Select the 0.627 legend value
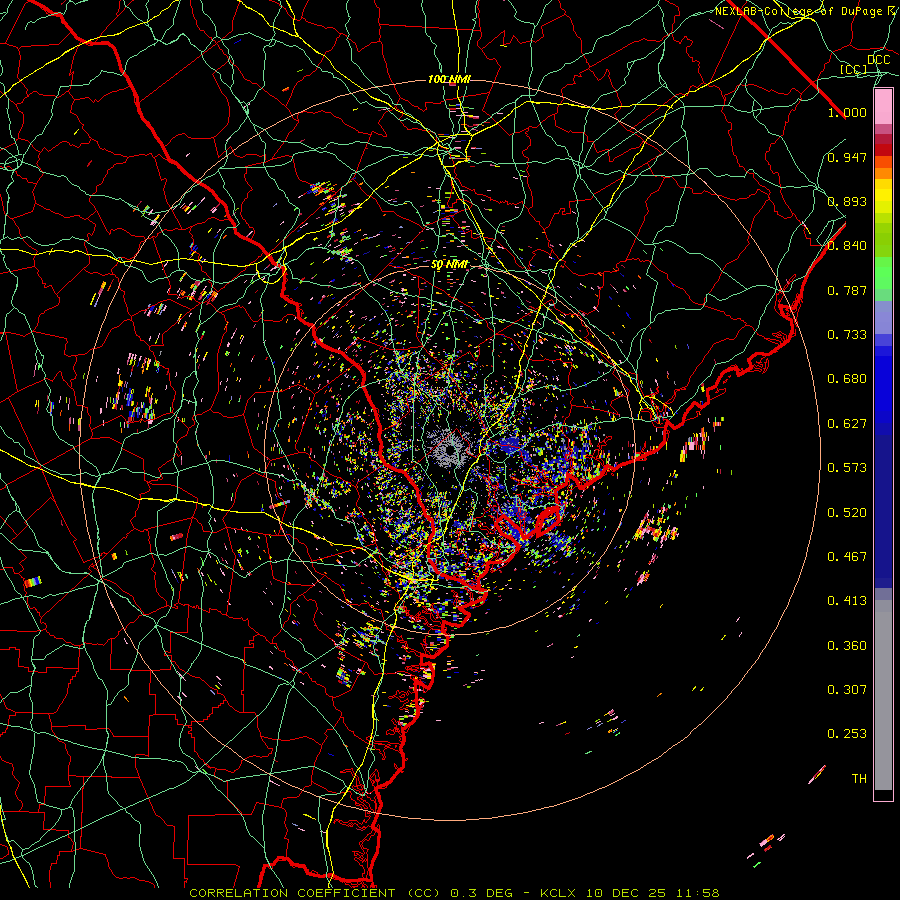 pyautogui.click(x=847, y=424)
